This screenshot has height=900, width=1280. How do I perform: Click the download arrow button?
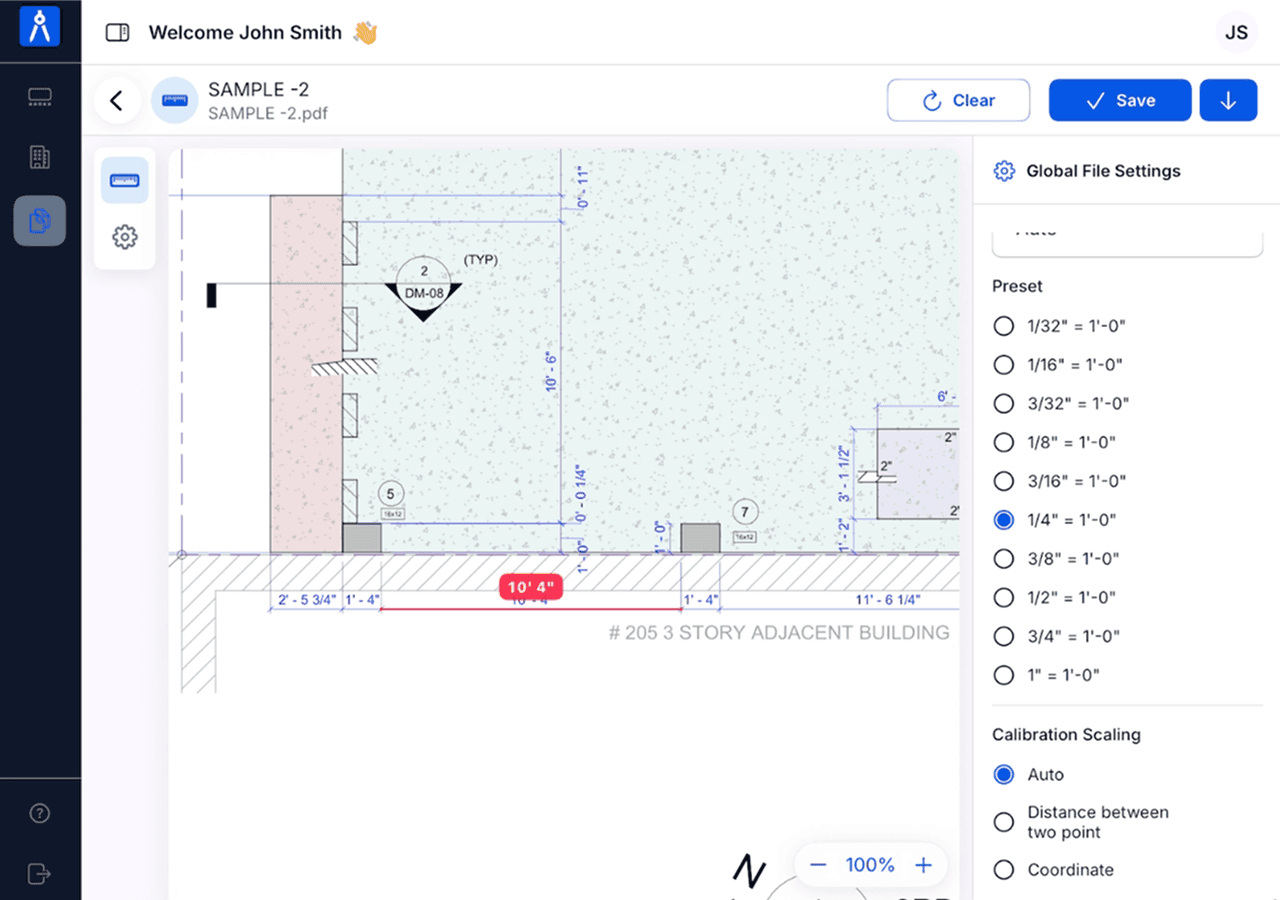[x=1229, y=100]
